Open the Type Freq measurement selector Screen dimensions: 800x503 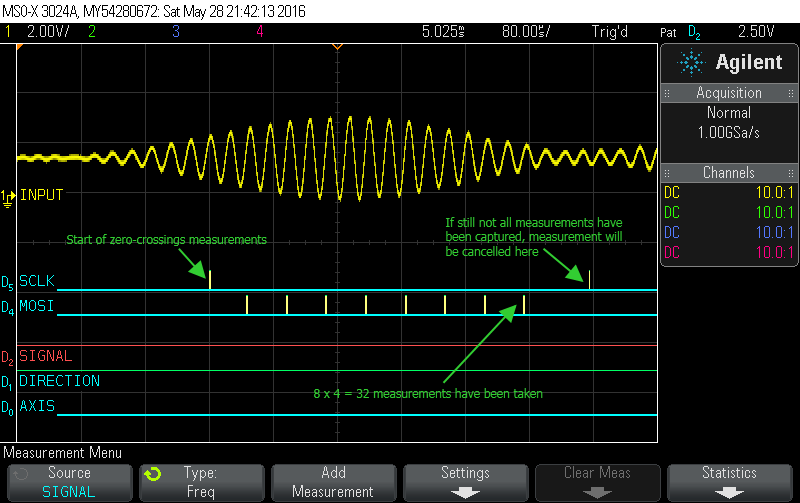click(200, 481)
